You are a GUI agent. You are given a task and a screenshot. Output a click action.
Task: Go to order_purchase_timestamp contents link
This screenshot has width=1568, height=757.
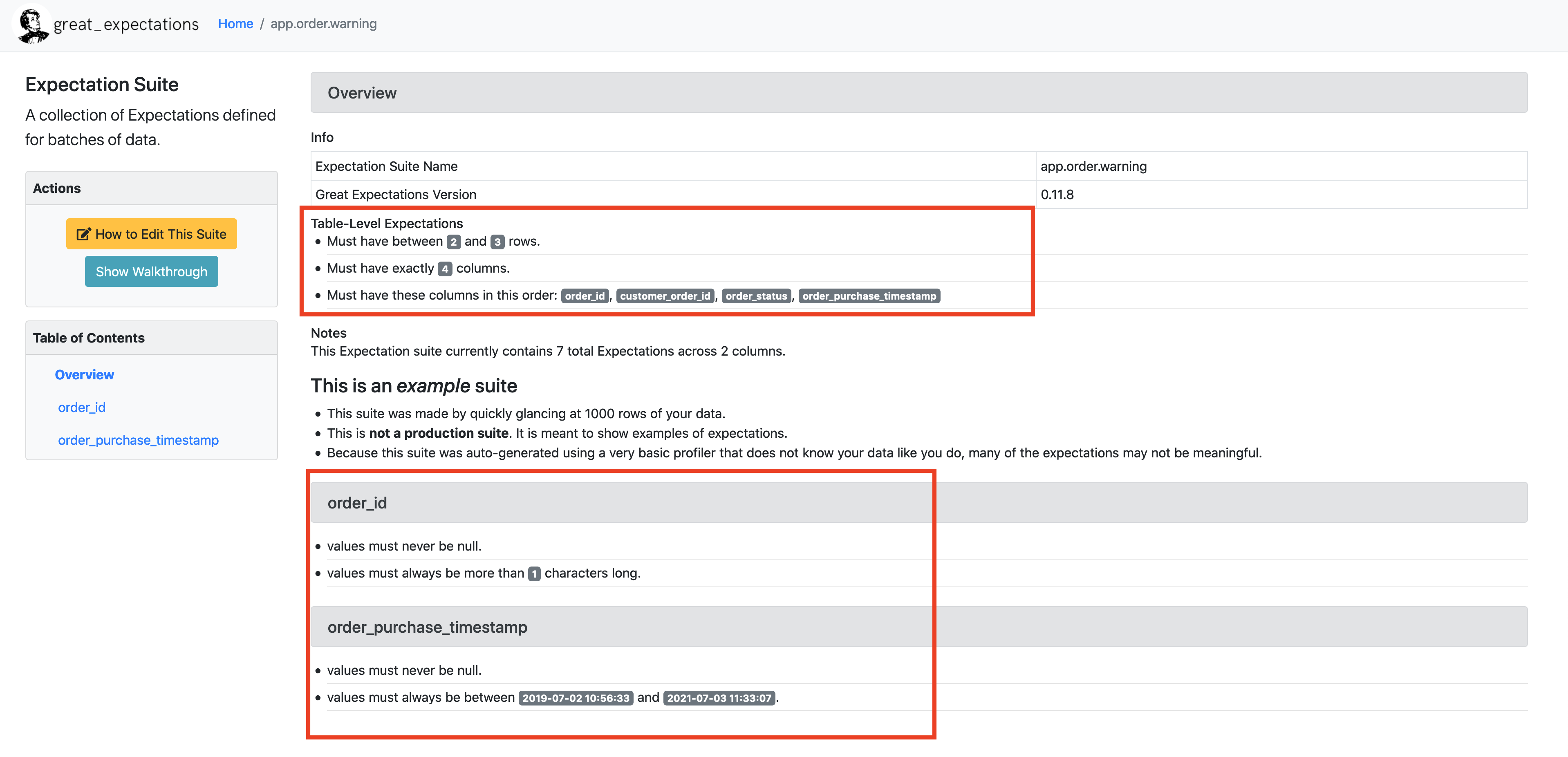tap(138, 440)
